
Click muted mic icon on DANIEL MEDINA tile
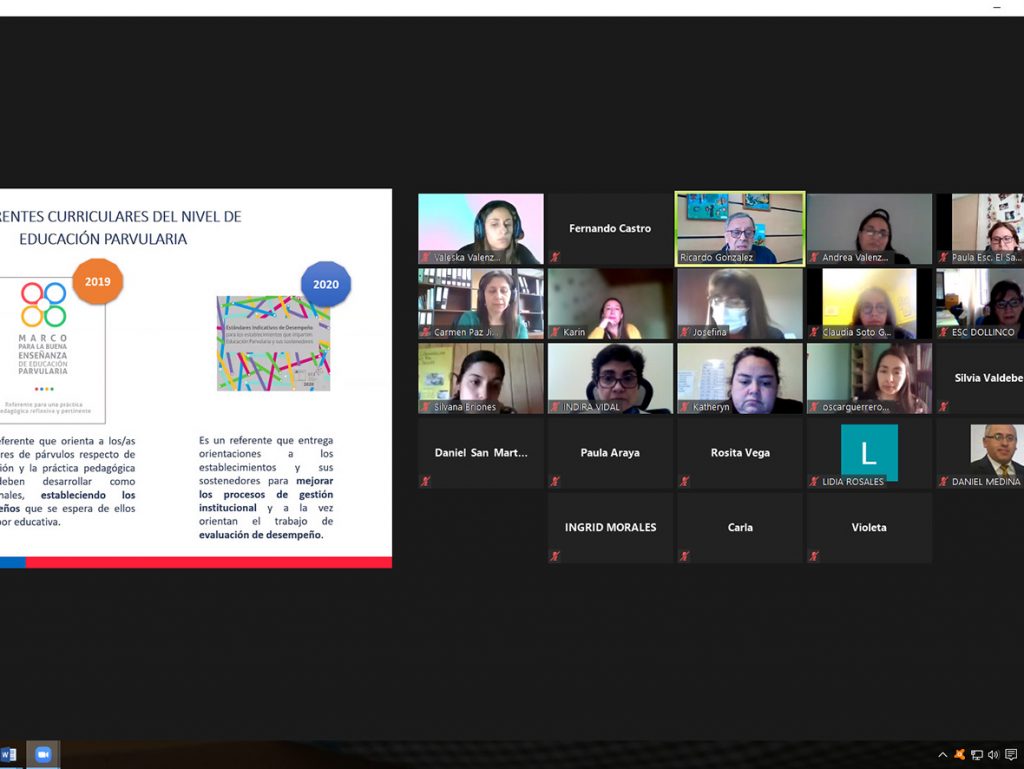[x=944, y=482]
